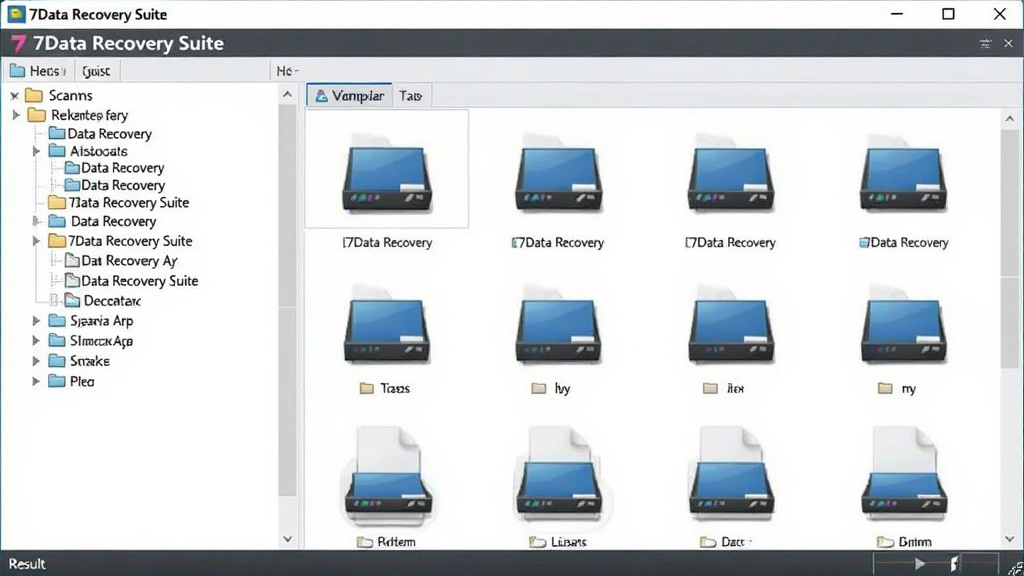
Task: Expand the Aistocats tree node
Action: click(37, 151)
